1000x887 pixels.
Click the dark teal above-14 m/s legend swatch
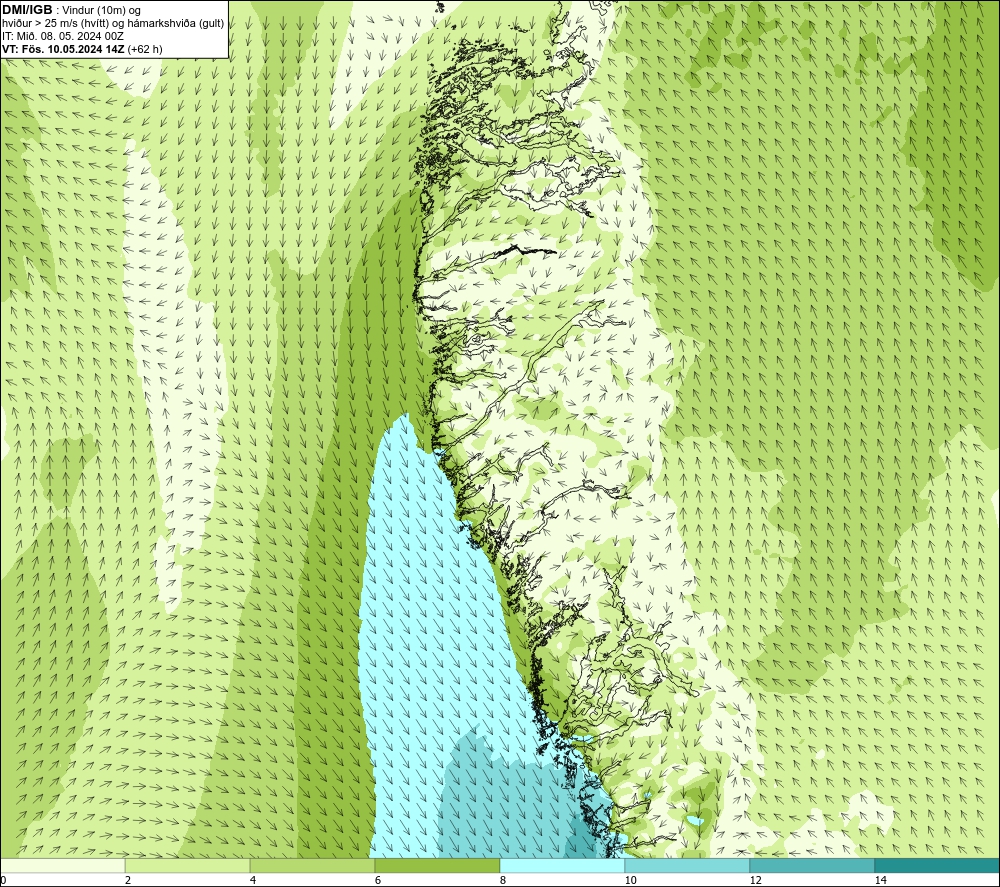(937, 866)
